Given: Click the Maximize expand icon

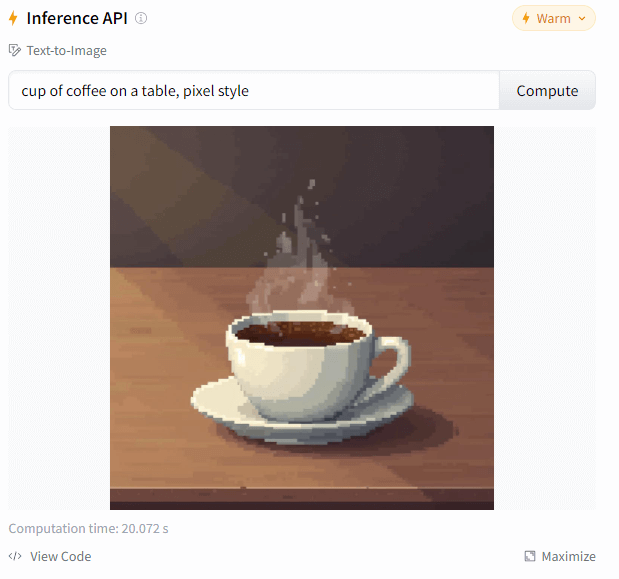Looking at the screenshot, I should (x=530, y=556).
